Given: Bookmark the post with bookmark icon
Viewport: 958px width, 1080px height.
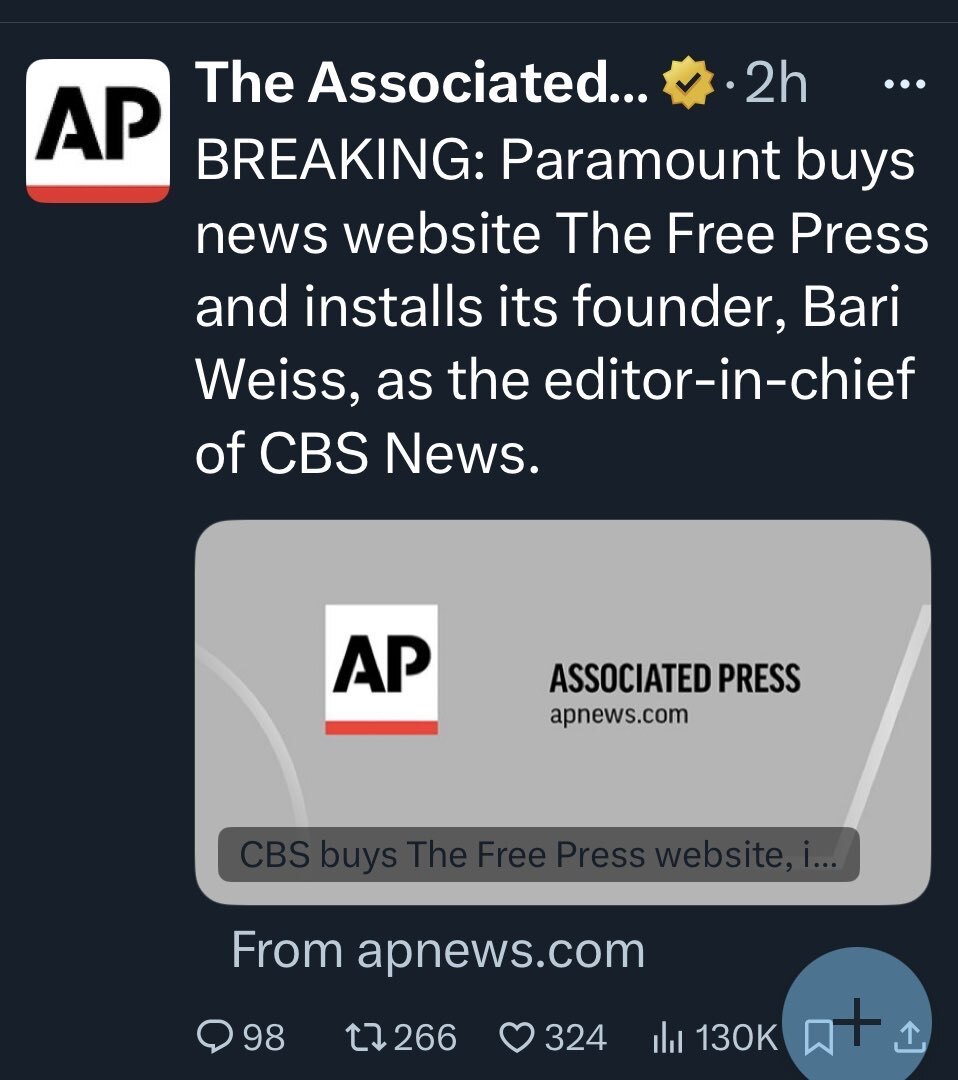Looking at the screenshot, I should [819, 1038].
